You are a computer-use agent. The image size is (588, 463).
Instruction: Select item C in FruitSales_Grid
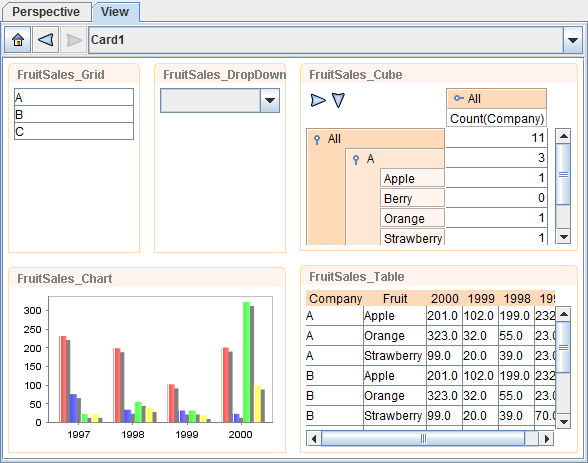coord(74,132)
